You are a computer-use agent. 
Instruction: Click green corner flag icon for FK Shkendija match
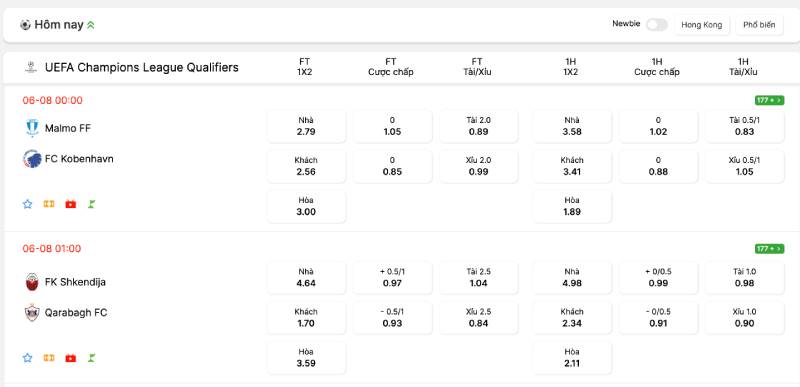[92, 358]
